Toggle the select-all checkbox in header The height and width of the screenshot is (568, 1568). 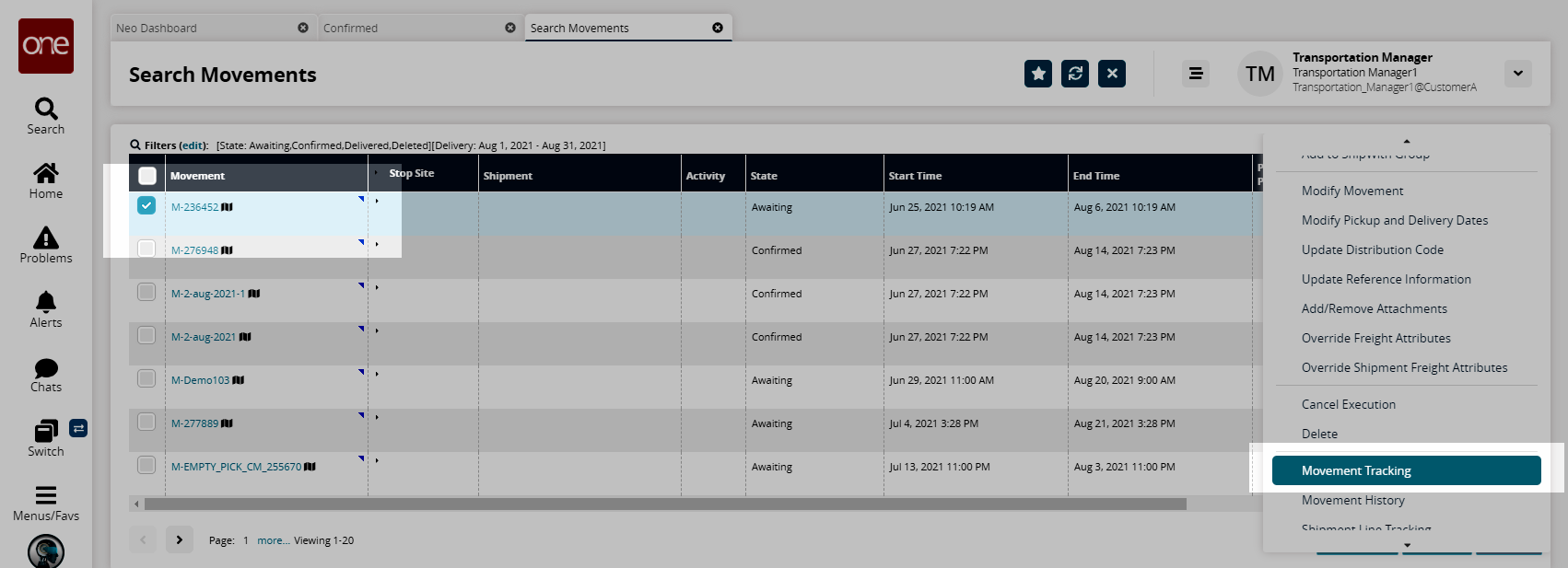(147, 176)
